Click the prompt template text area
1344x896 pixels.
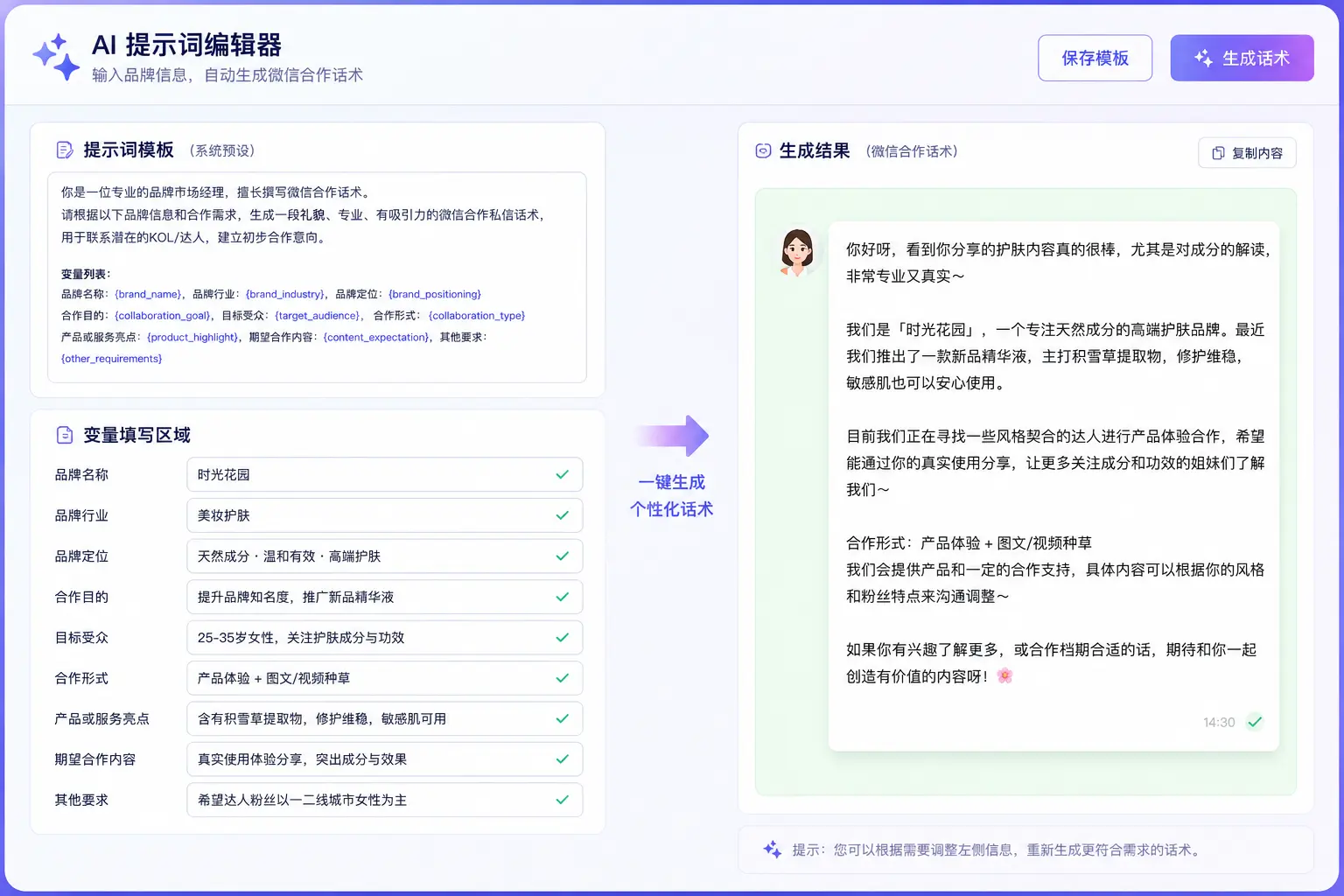click(x=317, y=277)
